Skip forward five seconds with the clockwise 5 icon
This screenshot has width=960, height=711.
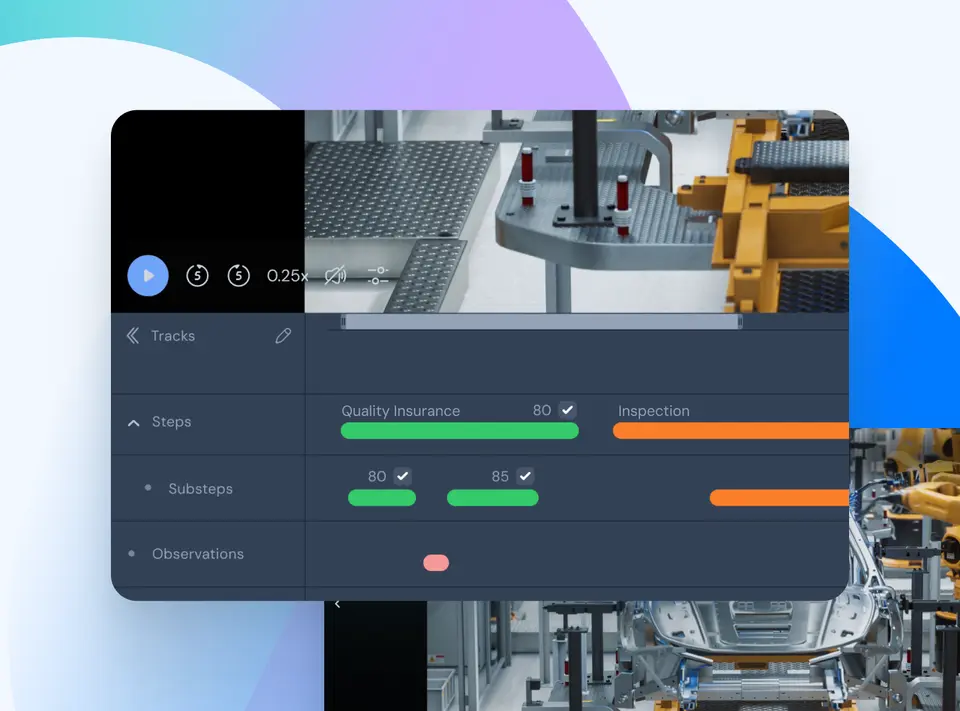click(x=239, y=276)
